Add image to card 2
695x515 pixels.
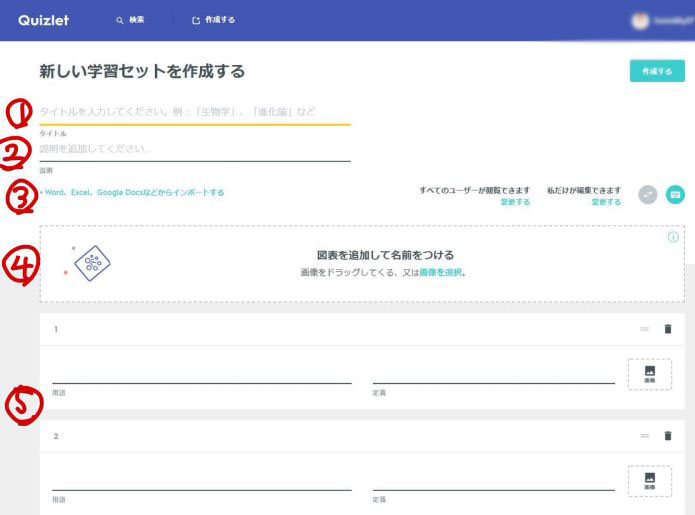click(649, 481)
